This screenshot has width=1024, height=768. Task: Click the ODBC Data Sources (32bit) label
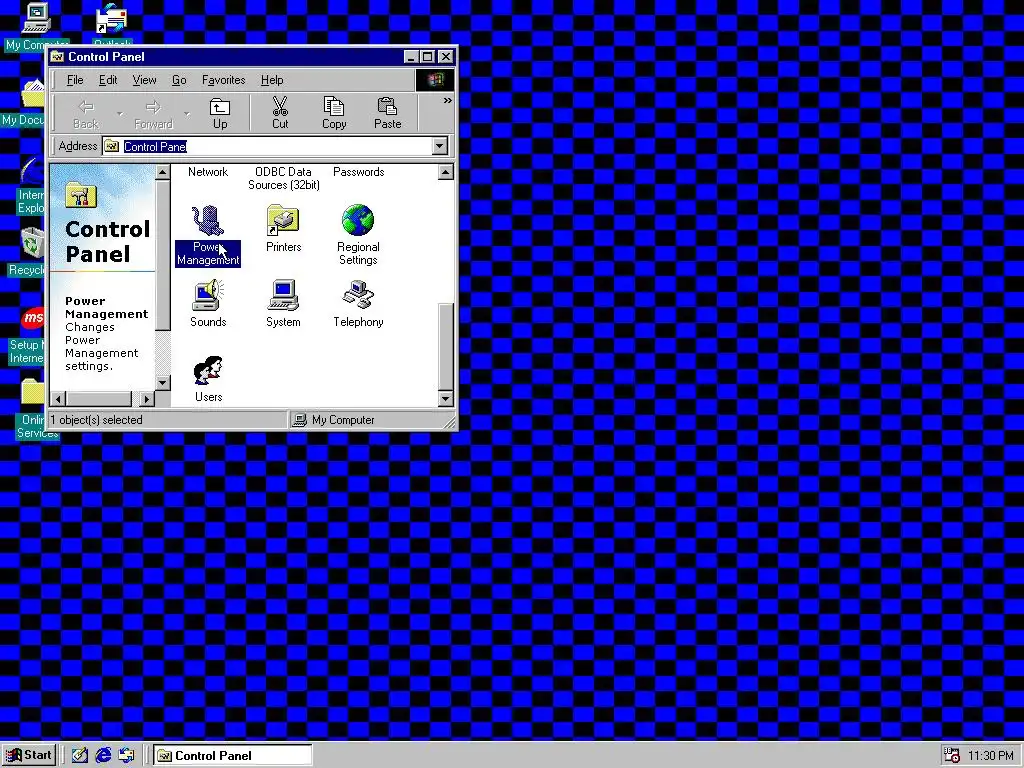tap(283, 178)
